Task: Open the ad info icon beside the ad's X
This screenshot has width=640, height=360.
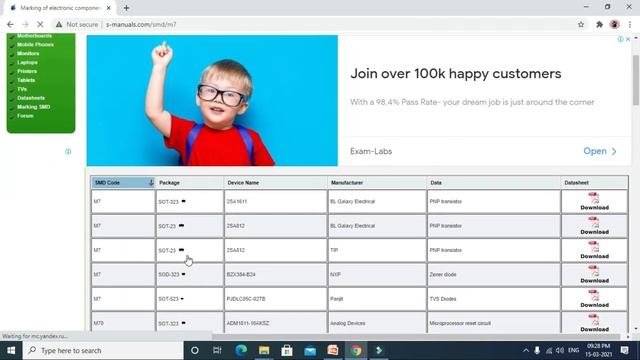Action: pos(620,39)
